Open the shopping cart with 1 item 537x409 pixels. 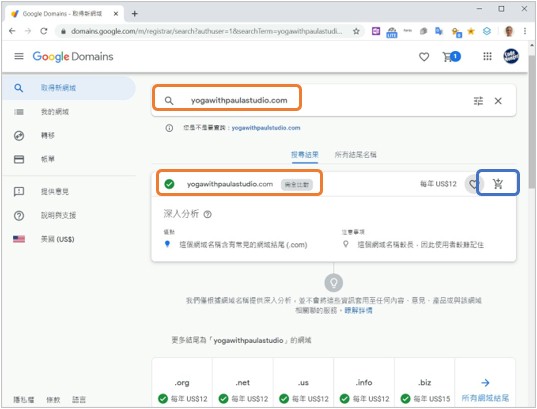point(451,57)
